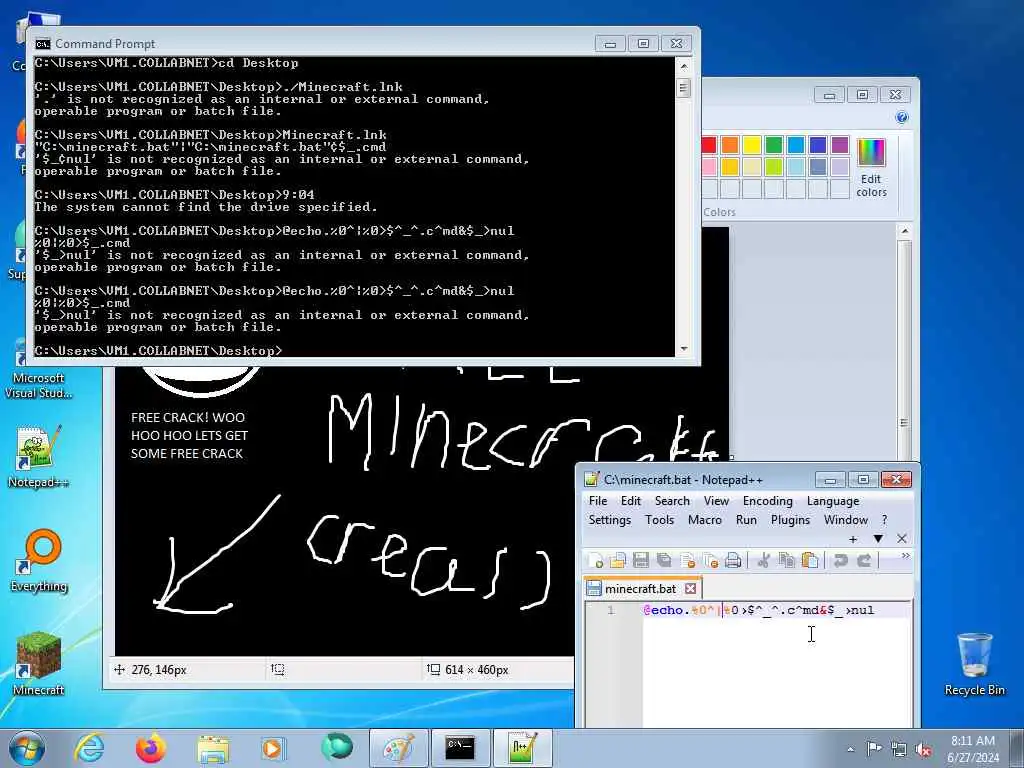The height and width of the screenshot is (768, 1024).
Task: Launch Firefox from the taskbar
Action: tap(151, 748)
